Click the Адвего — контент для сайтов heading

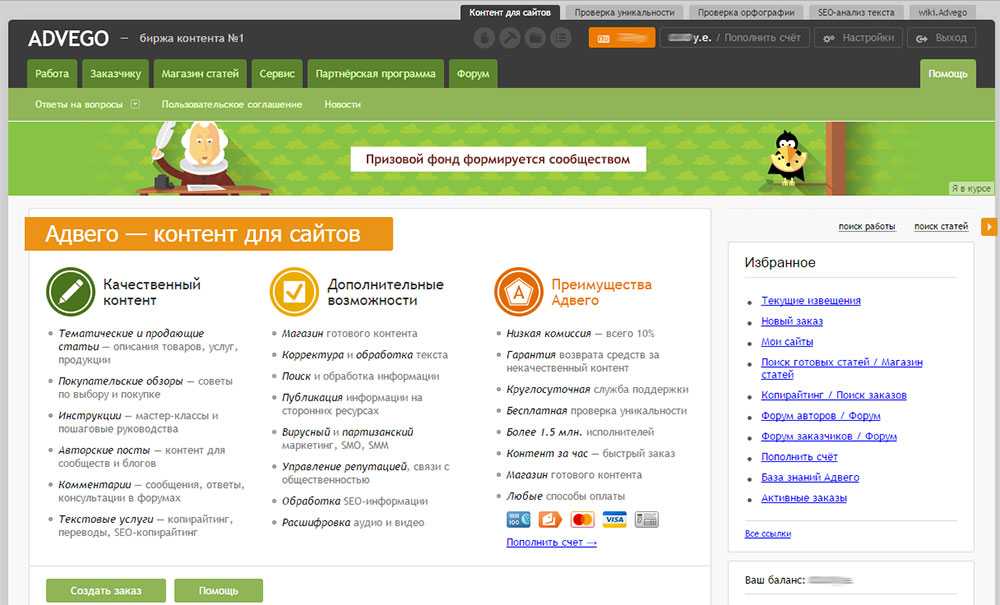point(209,234)
